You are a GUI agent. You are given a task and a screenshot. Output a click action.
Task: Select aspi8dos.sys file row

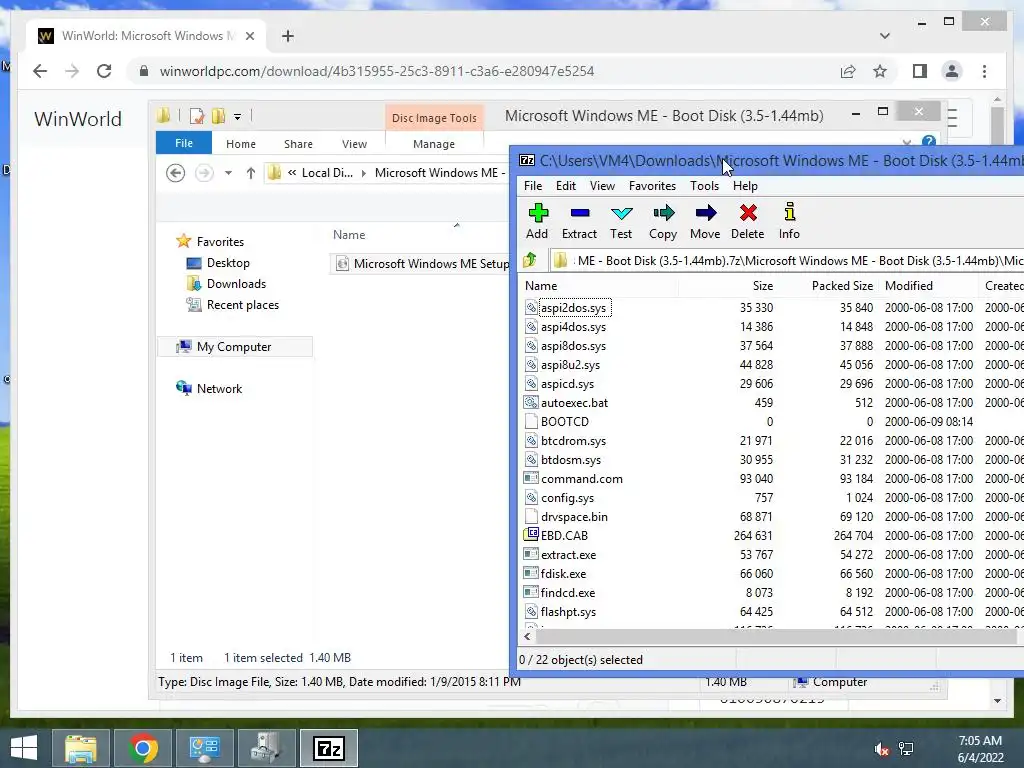(573, 345)
